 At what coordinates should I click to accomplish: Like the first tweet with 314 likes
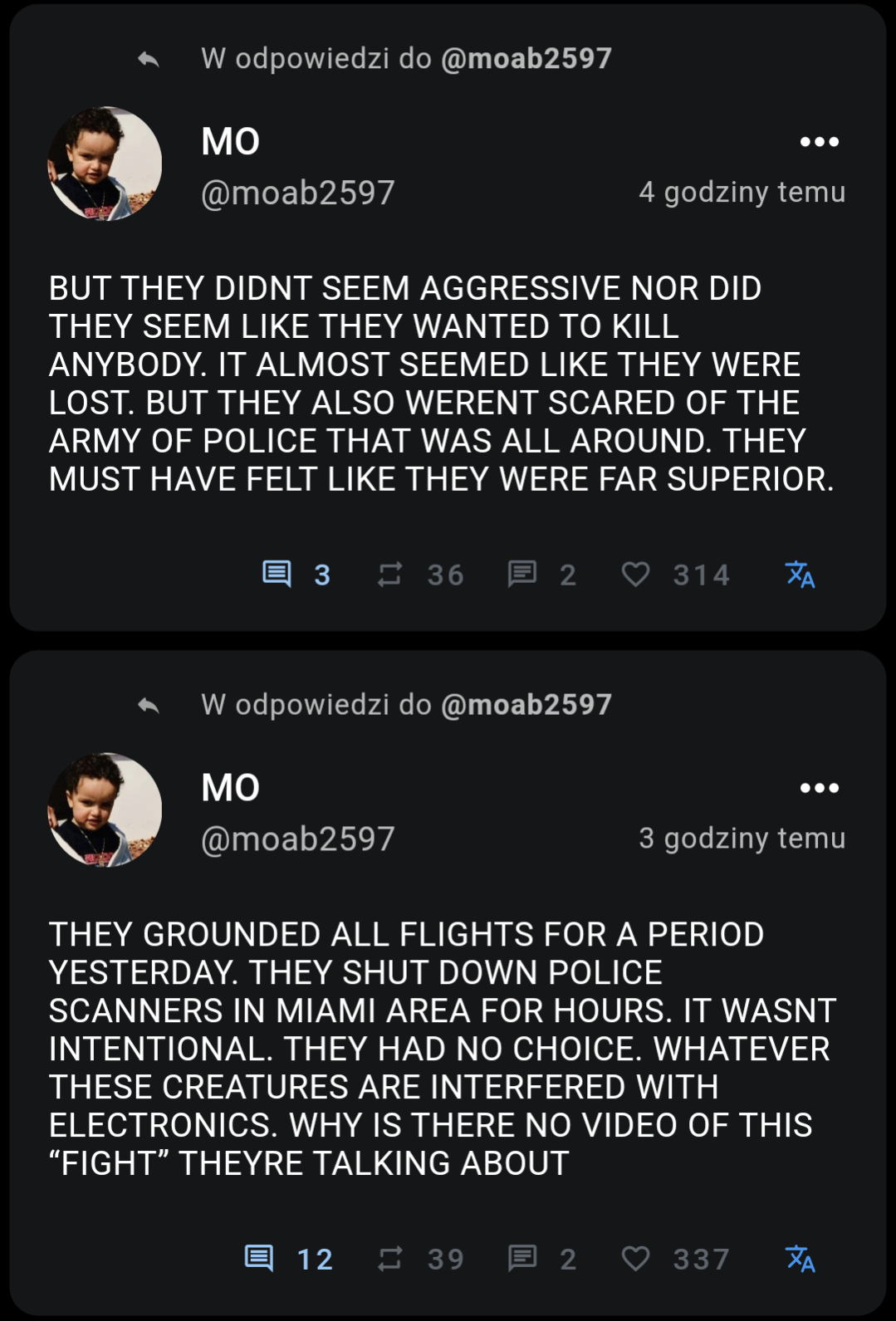point(636,574)
